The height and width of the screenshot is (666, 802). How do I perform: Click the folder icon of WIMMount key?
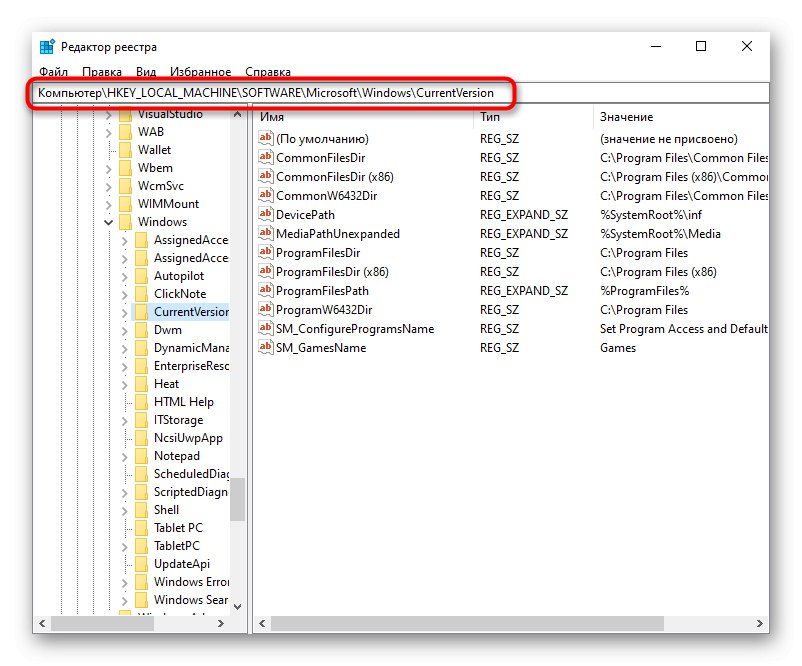(x=125, y=204)
